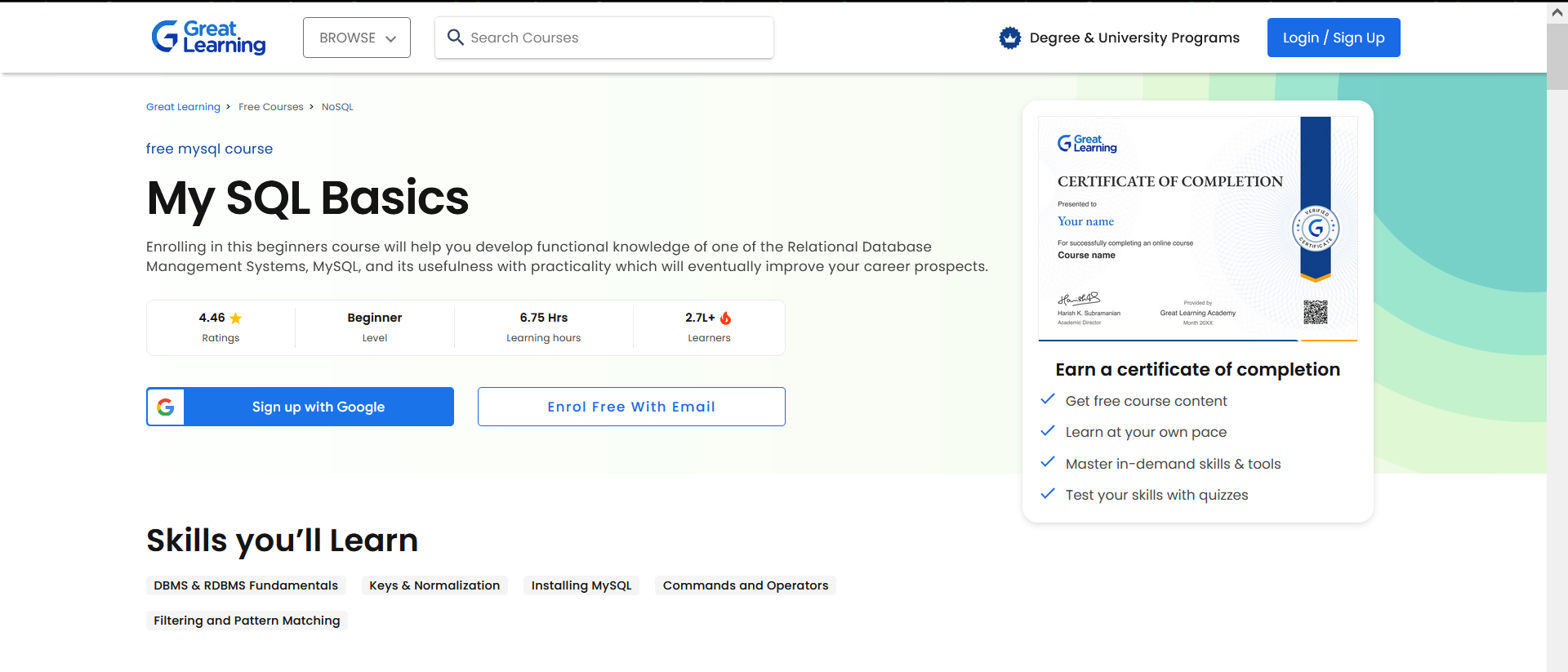This screenshot has width=1568, height=672.
Task: Open the BROWSE dropdown menu
Action: pos(357,38)
